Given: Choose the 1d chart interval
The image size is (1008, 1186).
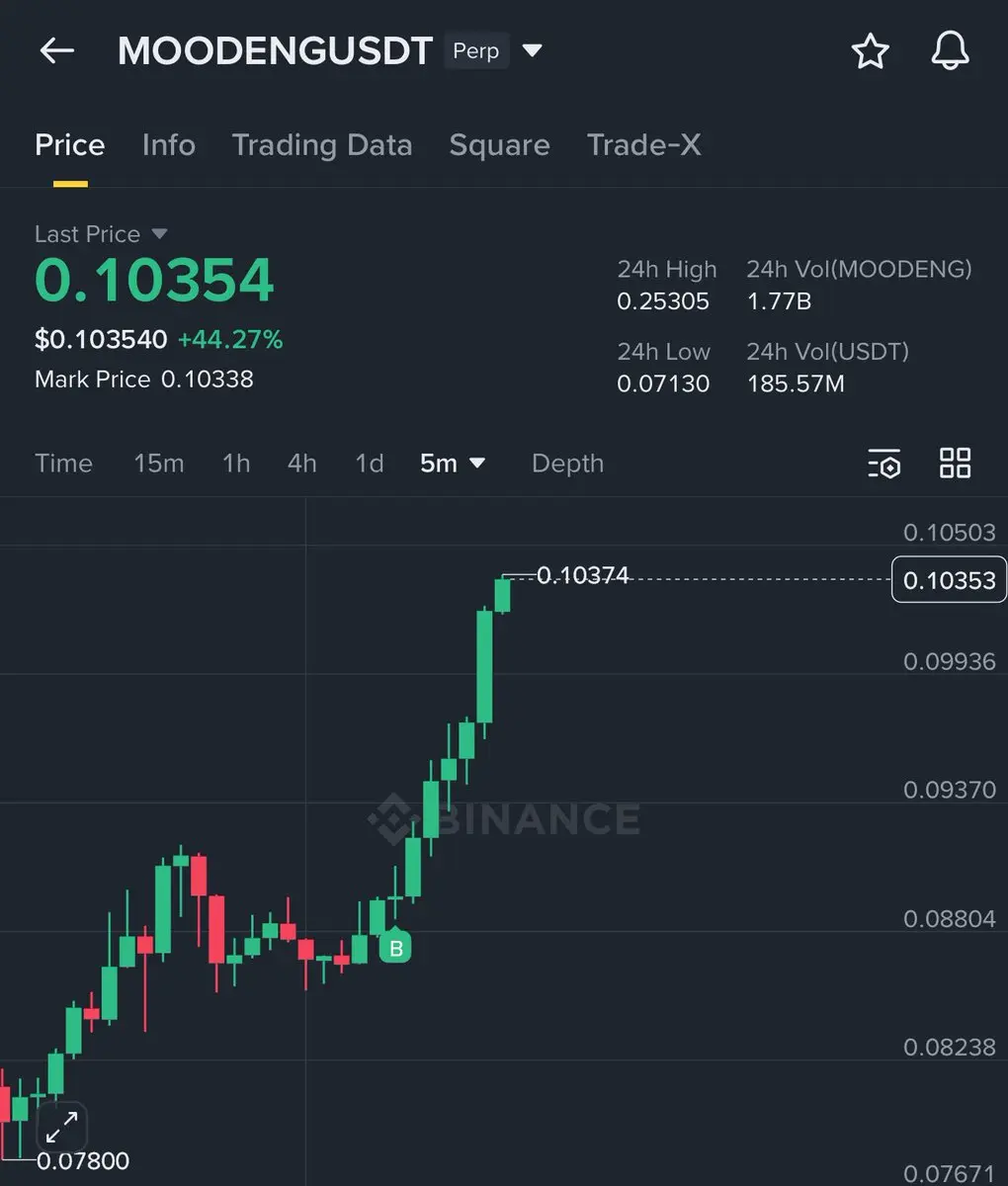Looking at the screenshot, I should tap(370, 463).
